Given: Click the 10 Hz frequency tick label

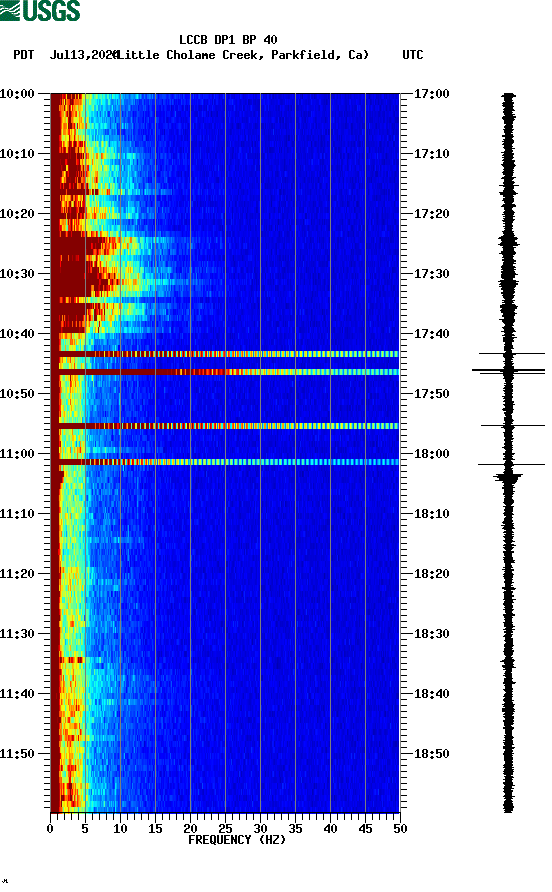Looking at the screenshot, I should tap(120, 829).
